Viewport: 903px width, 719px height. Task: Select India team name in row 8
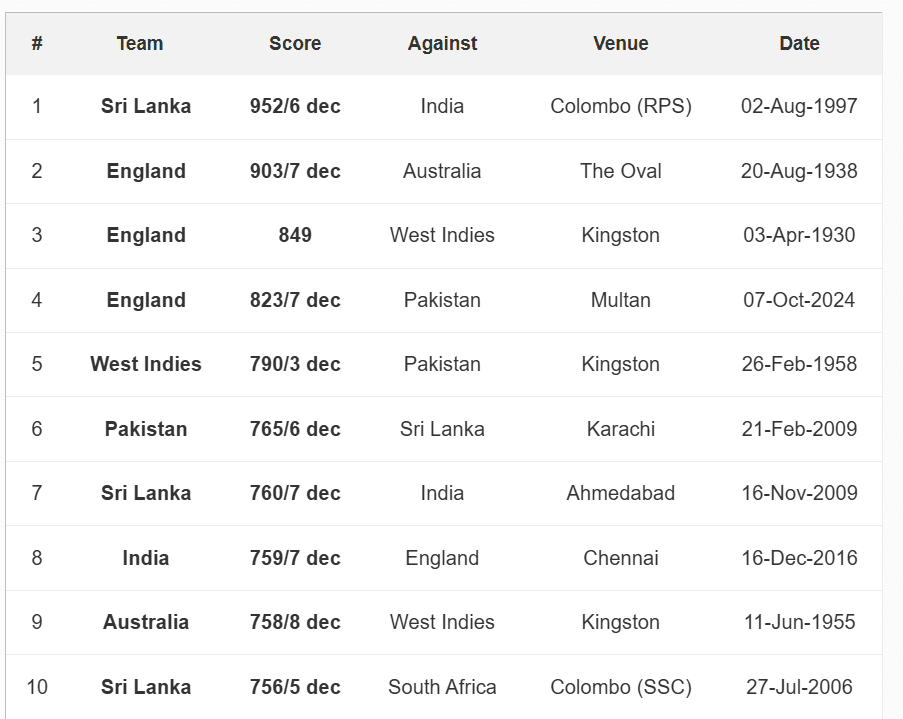[x=146, y=558]
